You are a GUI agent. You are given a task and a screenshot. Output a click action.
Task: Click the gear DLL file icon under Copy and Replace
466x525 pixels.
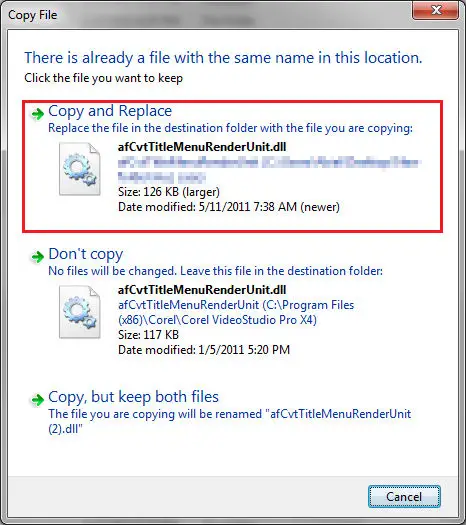(x=80, y=169)
